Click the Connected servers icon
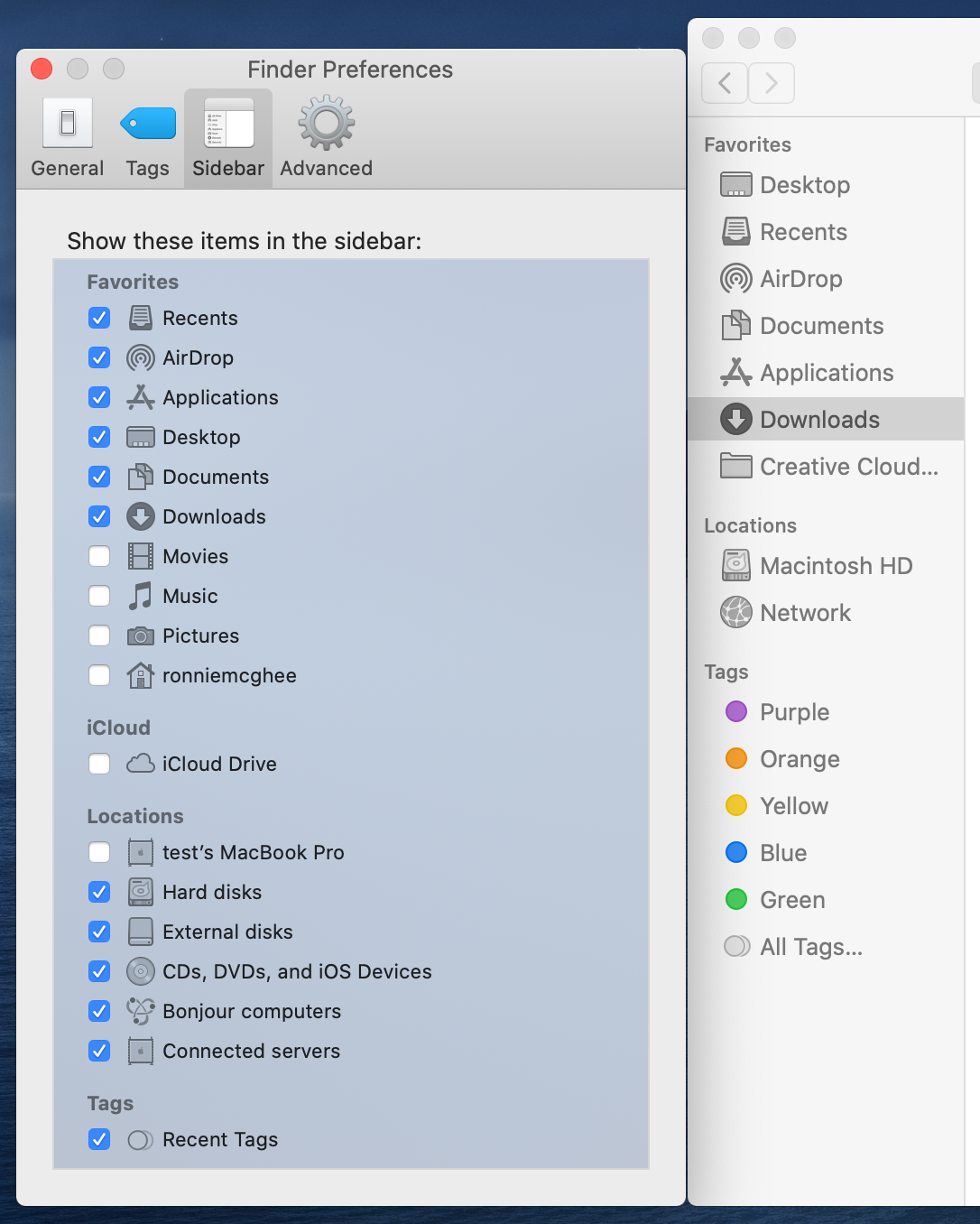980x1224 pixels. coord(140,1051)
